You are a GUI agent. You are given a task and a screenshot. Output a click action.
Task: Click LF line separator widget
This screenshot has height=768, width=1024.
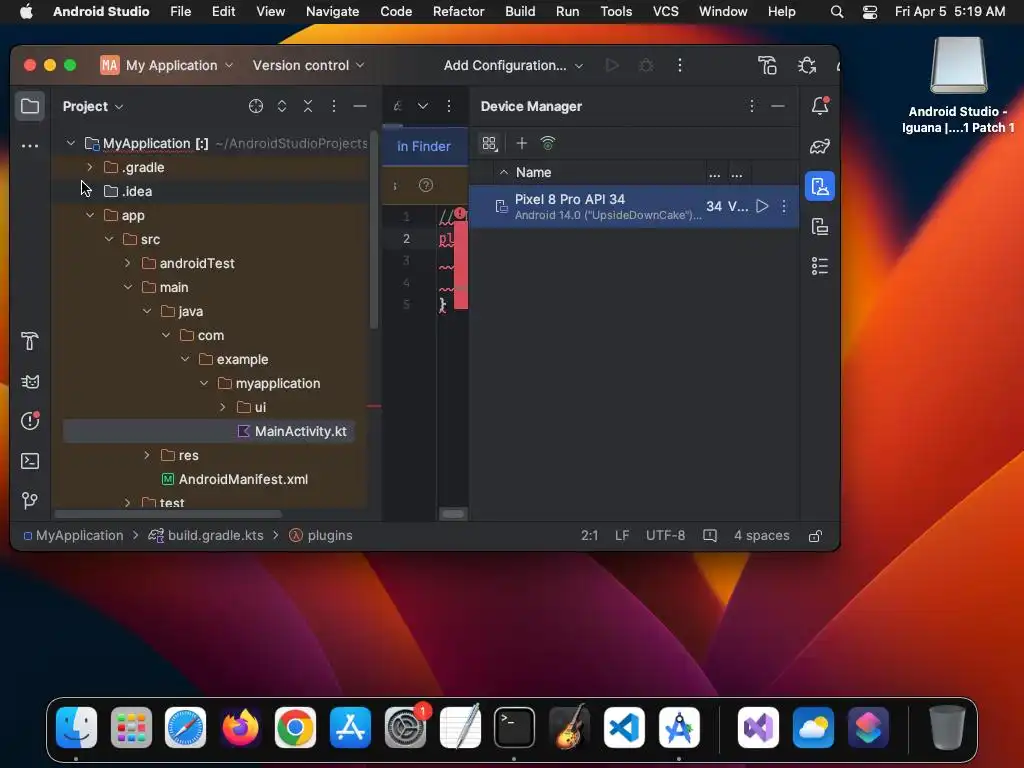(622, 536)
